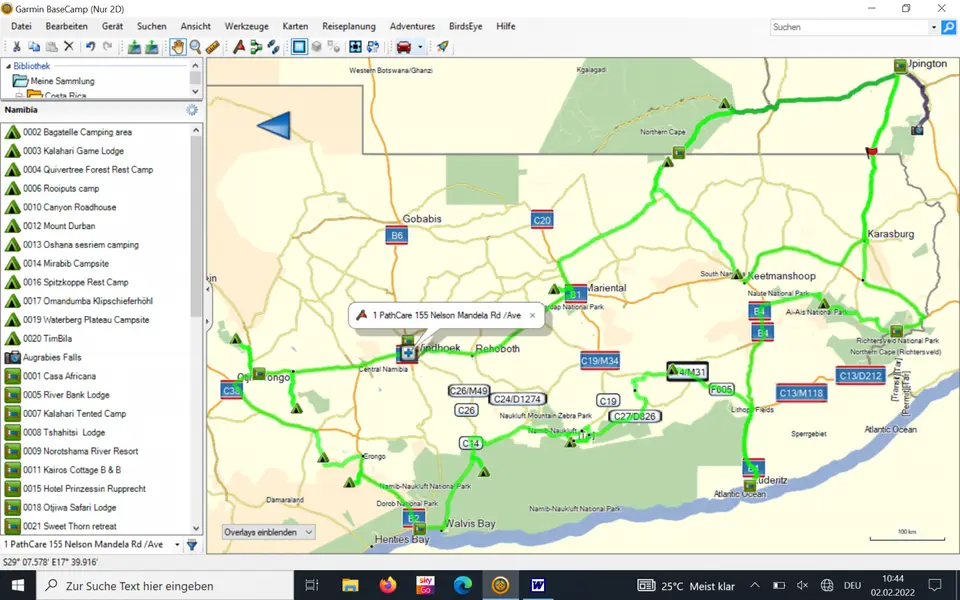960x600 pixels.
Task: Click the camera marker near Upington
Action: (917, 130)
